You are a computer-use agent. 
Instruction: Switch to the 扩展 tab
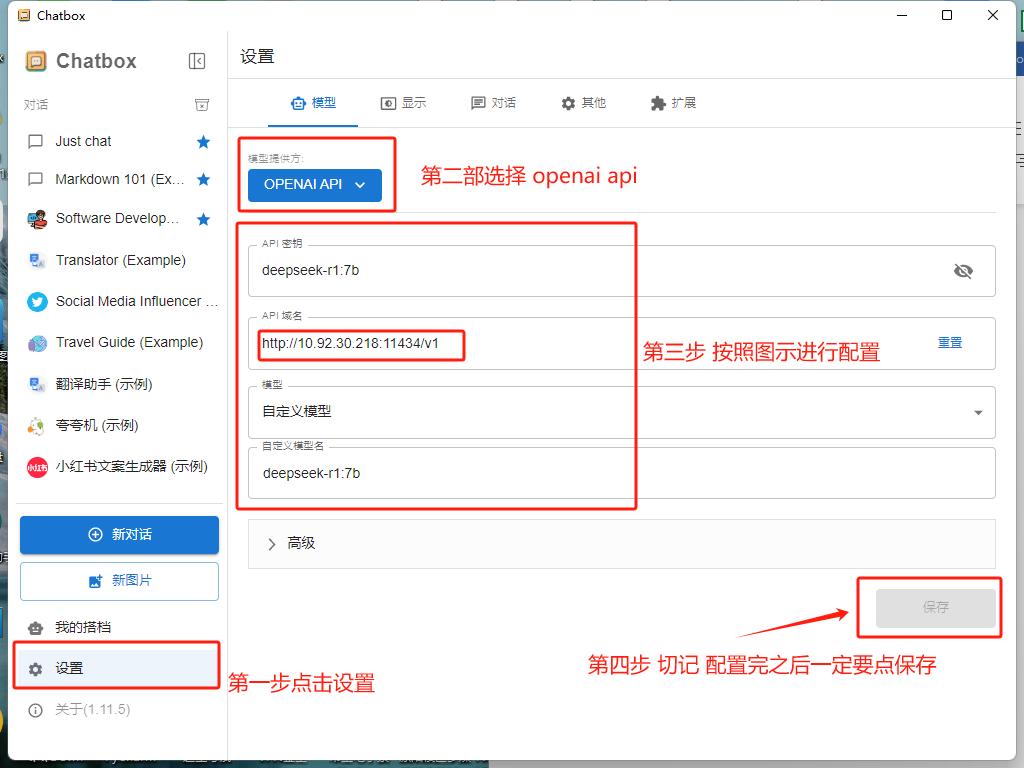click(673, 103)
